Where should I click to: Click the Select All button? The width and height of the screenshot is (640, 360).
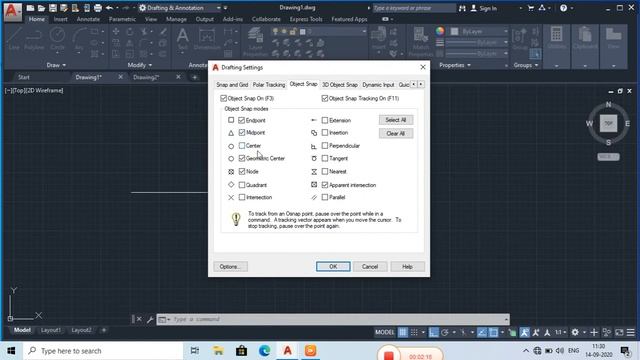[x=396, y=120]
